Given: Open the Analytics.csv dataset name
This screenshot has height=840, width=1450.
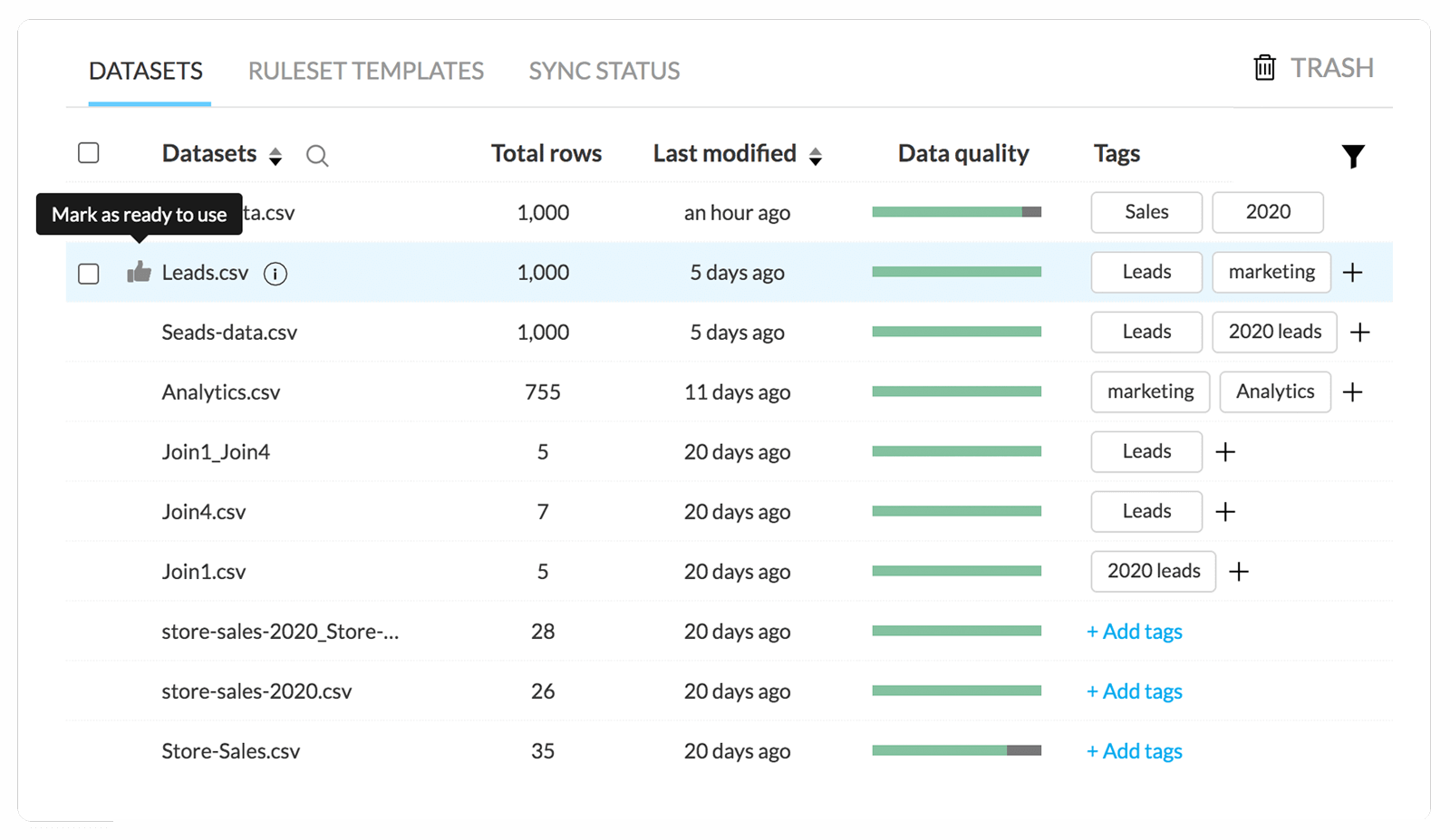Looking at the screenshot, I should coord(221,392).
